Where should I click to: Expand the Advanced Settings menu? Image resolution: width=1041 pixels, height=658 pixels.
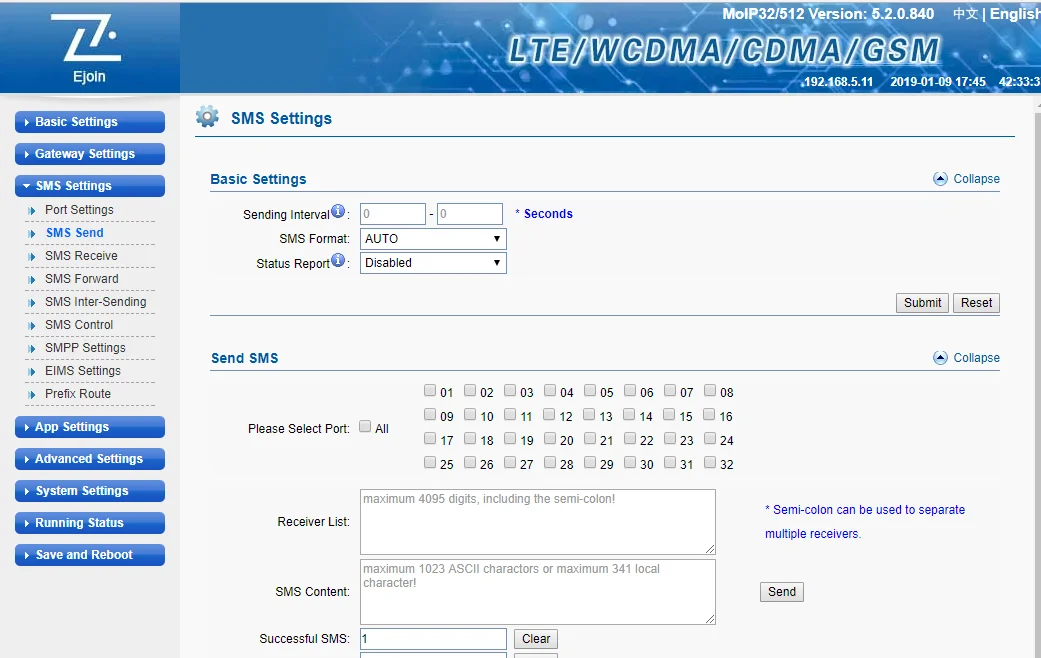click(90, 459)
